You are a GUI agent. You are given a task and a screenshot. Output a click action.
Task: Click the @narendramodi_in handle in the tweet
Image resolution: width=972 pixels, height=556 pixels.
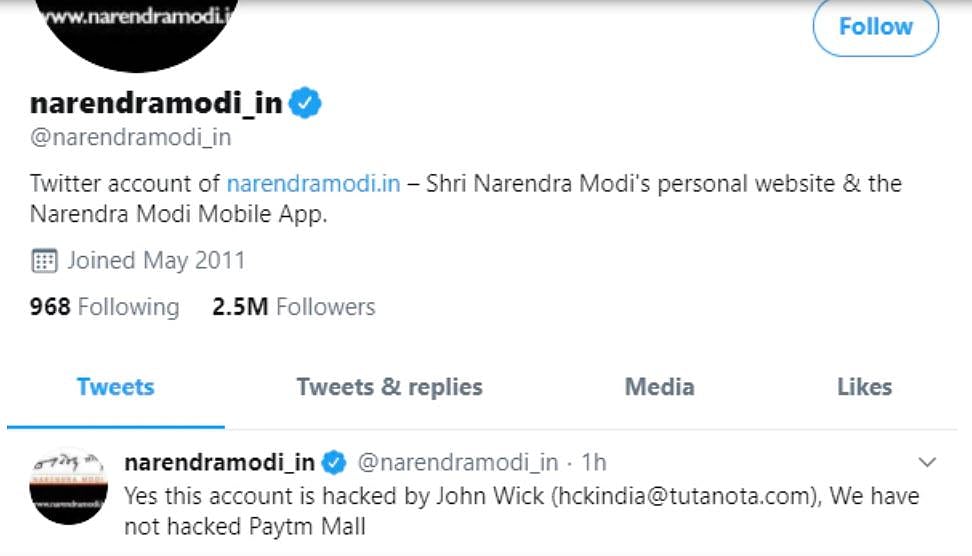point(457,463)
